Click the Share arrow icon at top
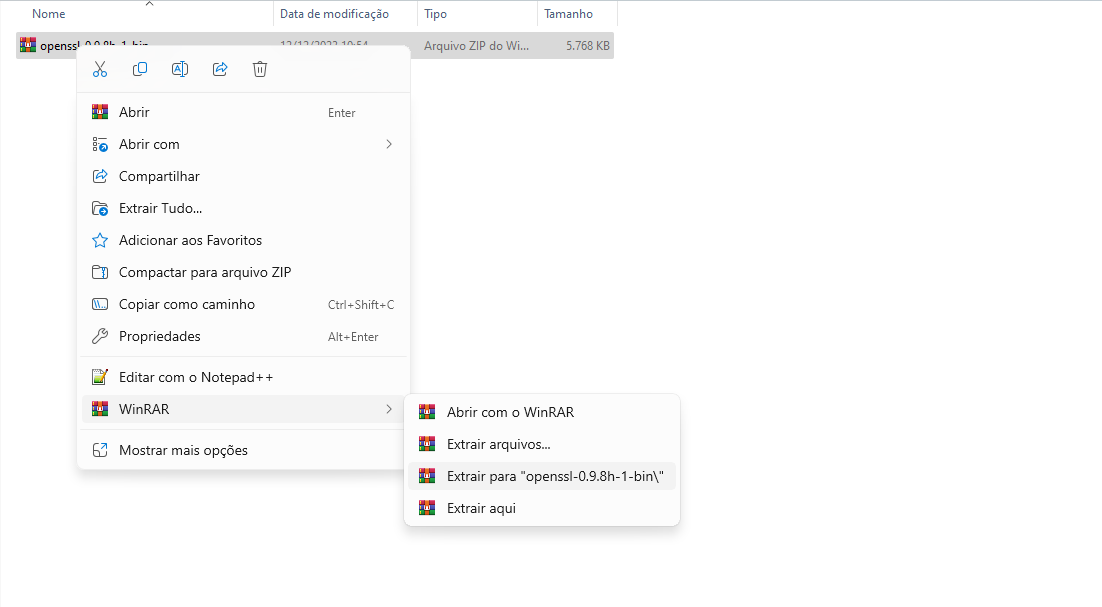The width and height of the screenshot is (1102, 607). point(220,69)
